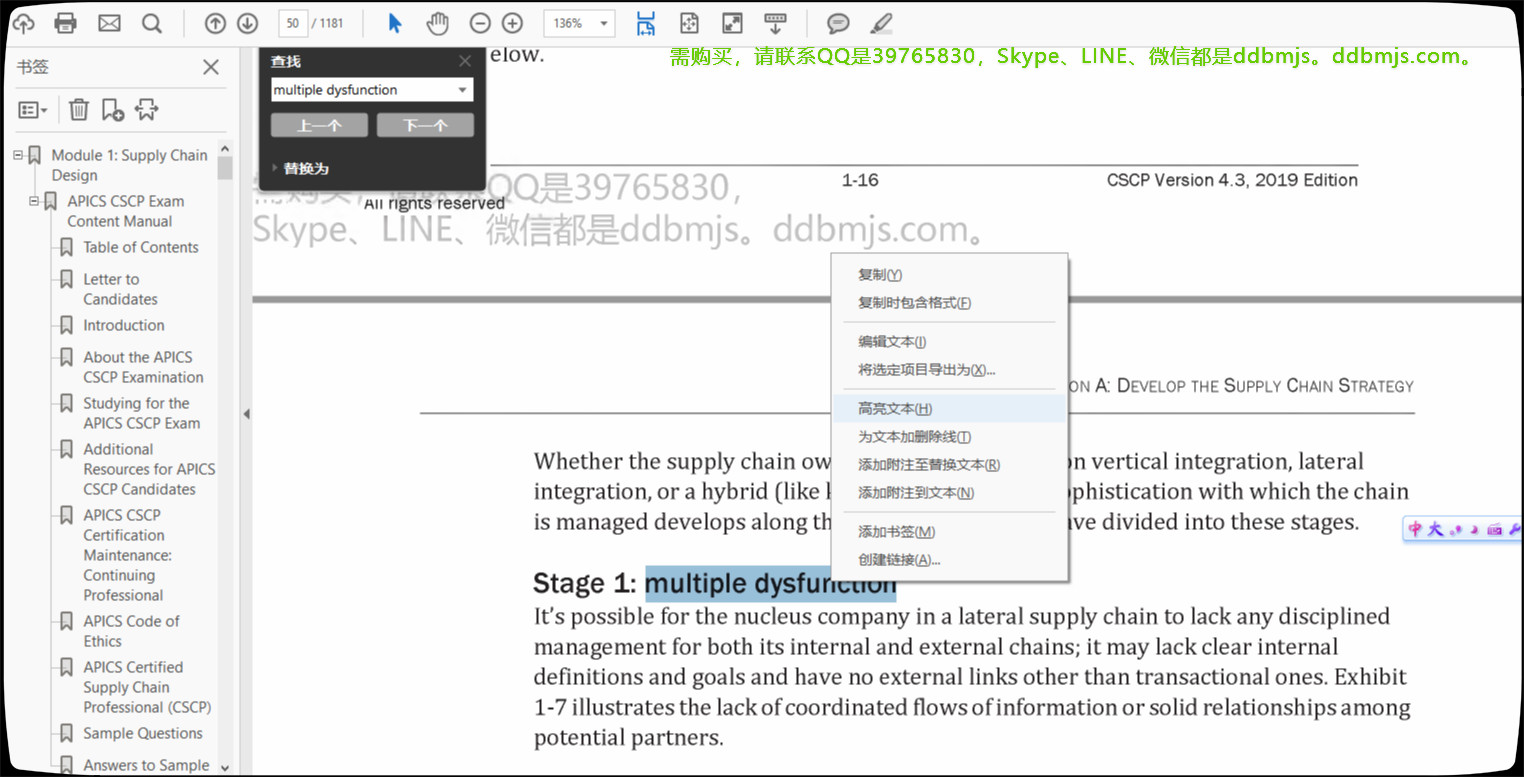Click the 下一个 find next button

(425, 125)
